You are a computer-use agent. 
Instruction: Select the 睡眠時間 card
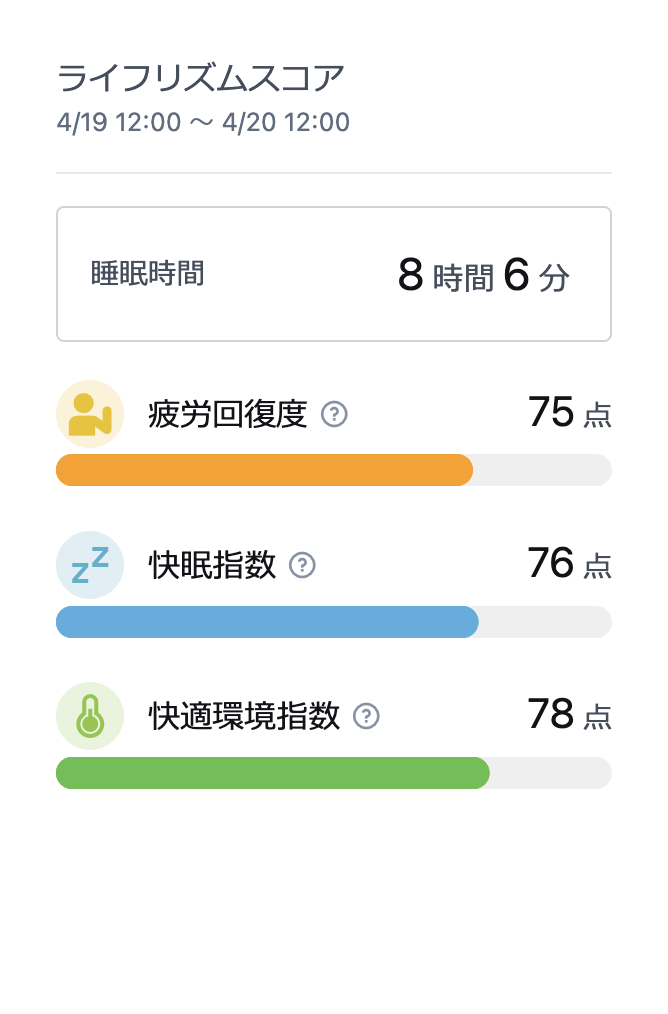pyautogui.click(x=334, y=274)
